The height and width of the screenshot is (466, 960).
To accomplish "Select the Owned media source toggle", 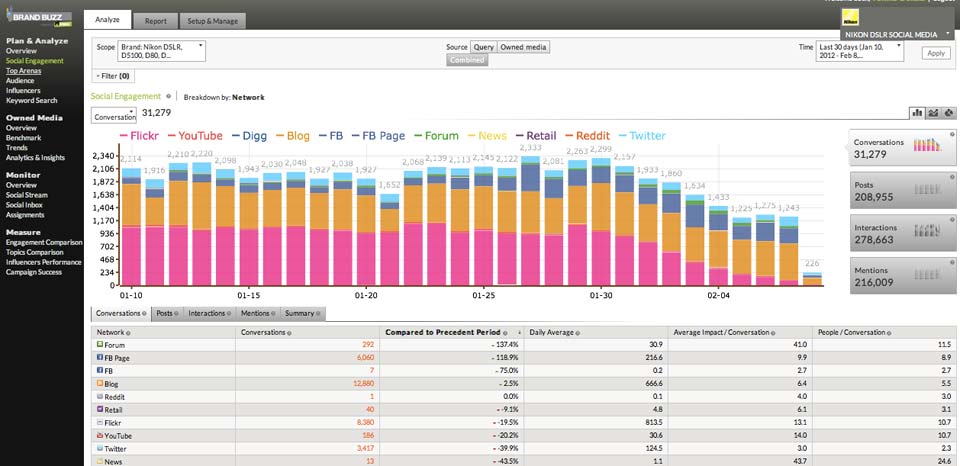I will (x=523, y=47).
